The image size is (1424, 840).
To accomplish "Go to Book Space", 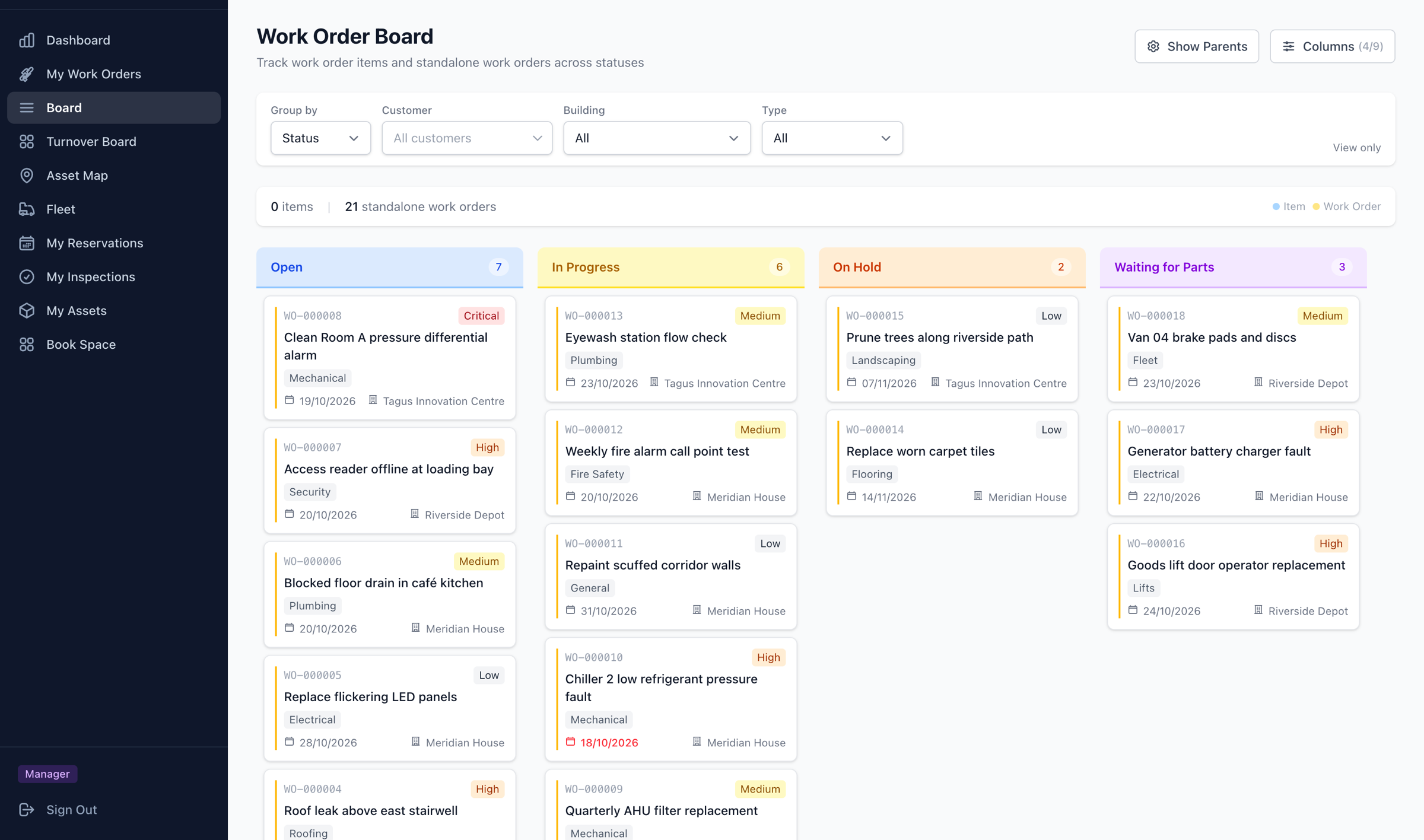I will coord(114,345).
